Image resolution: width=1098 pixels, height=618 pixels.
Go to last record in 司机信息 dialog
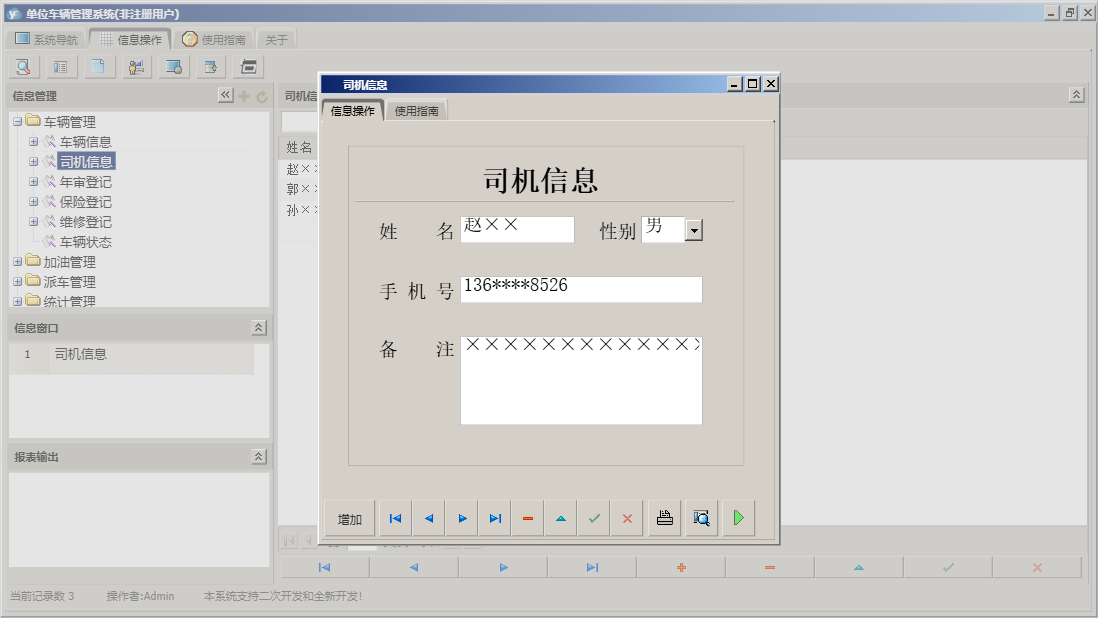click(495, 519)
